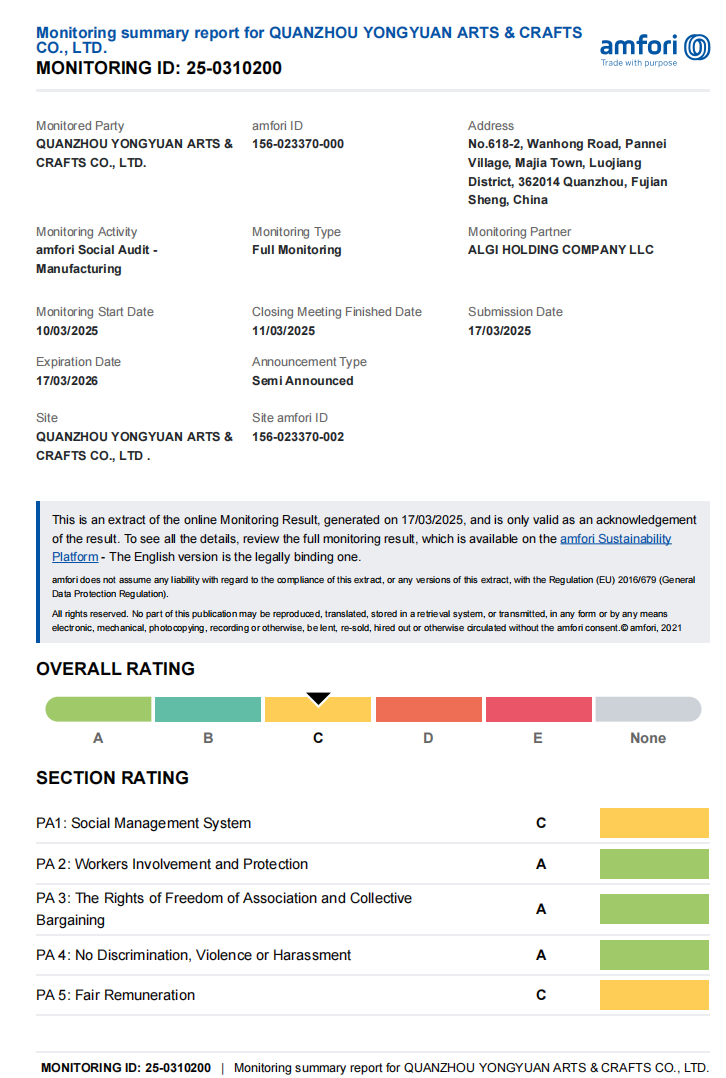Click the address 'No.618-2, Wanhong Road, Pannei'

(567, 144)
